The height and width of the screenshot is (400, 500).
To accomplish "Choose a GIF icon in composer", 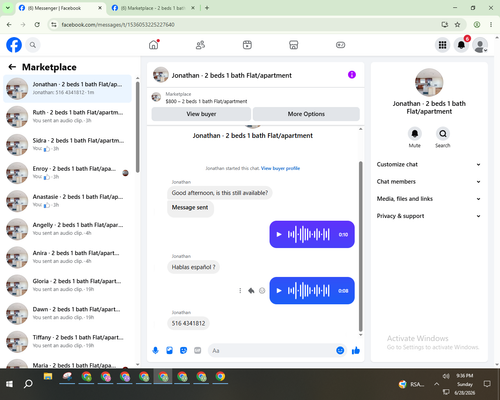I will [x=198, y=350].
